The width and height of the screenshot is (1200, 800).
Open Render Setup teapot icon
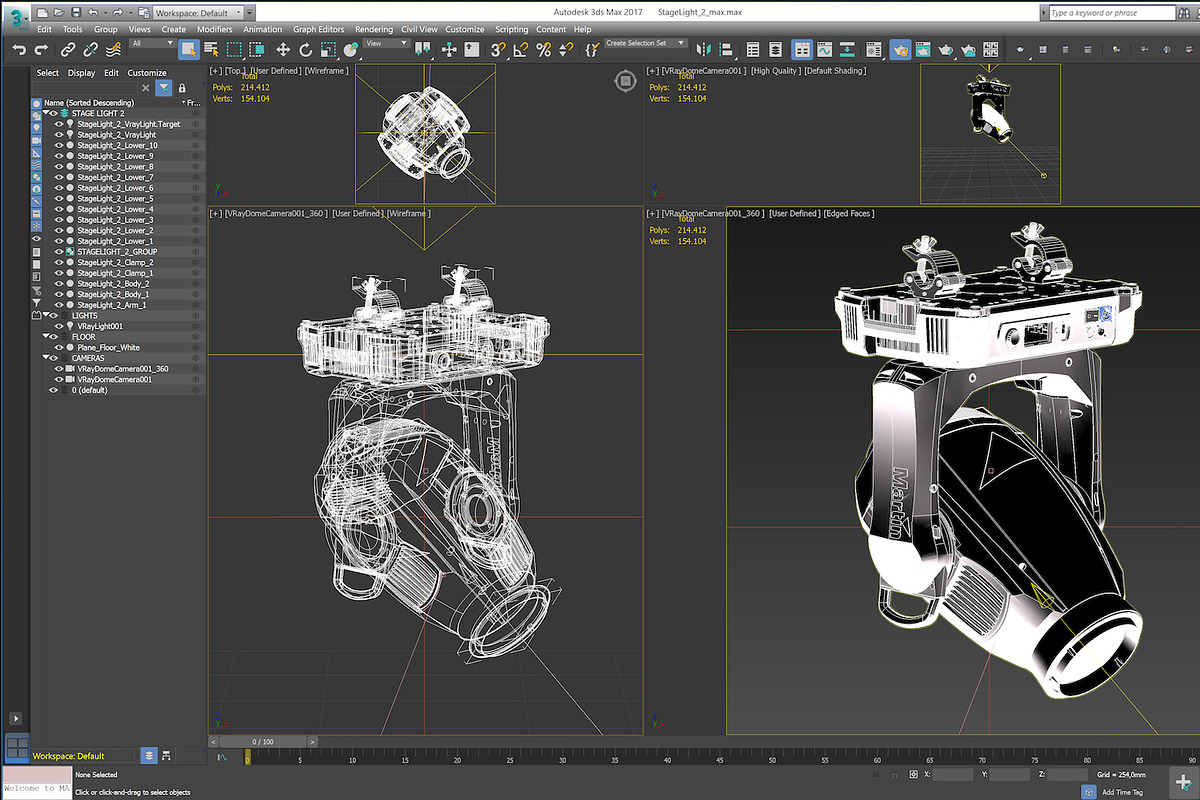point(901,49)
